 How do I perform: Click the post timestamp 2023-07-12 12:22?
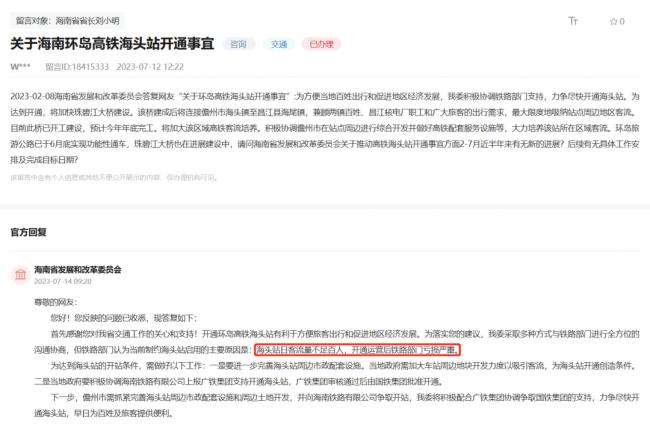click(x=150, y=67)
